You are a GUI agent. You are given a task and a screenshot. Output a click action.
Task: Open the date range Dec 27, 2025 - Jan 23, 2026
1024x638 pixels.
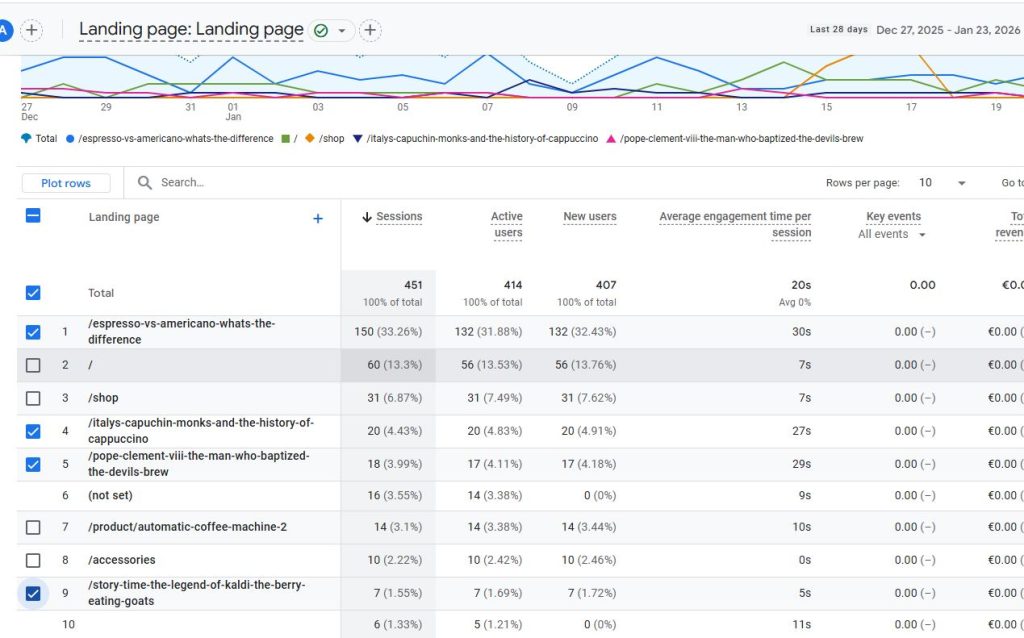(948, 30)
